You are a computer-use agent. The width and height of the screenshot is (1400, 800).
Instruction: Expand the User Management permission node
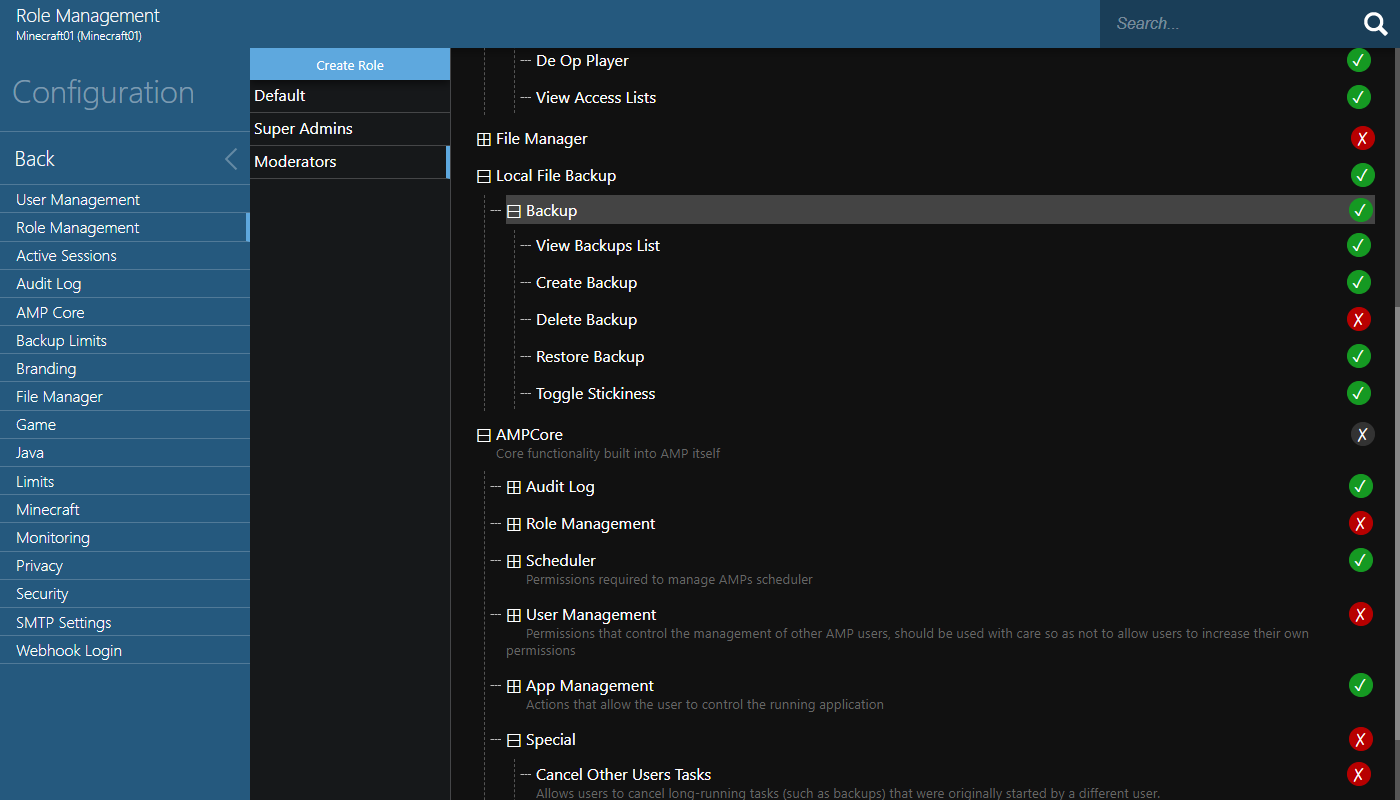click(x=514, y=616)
